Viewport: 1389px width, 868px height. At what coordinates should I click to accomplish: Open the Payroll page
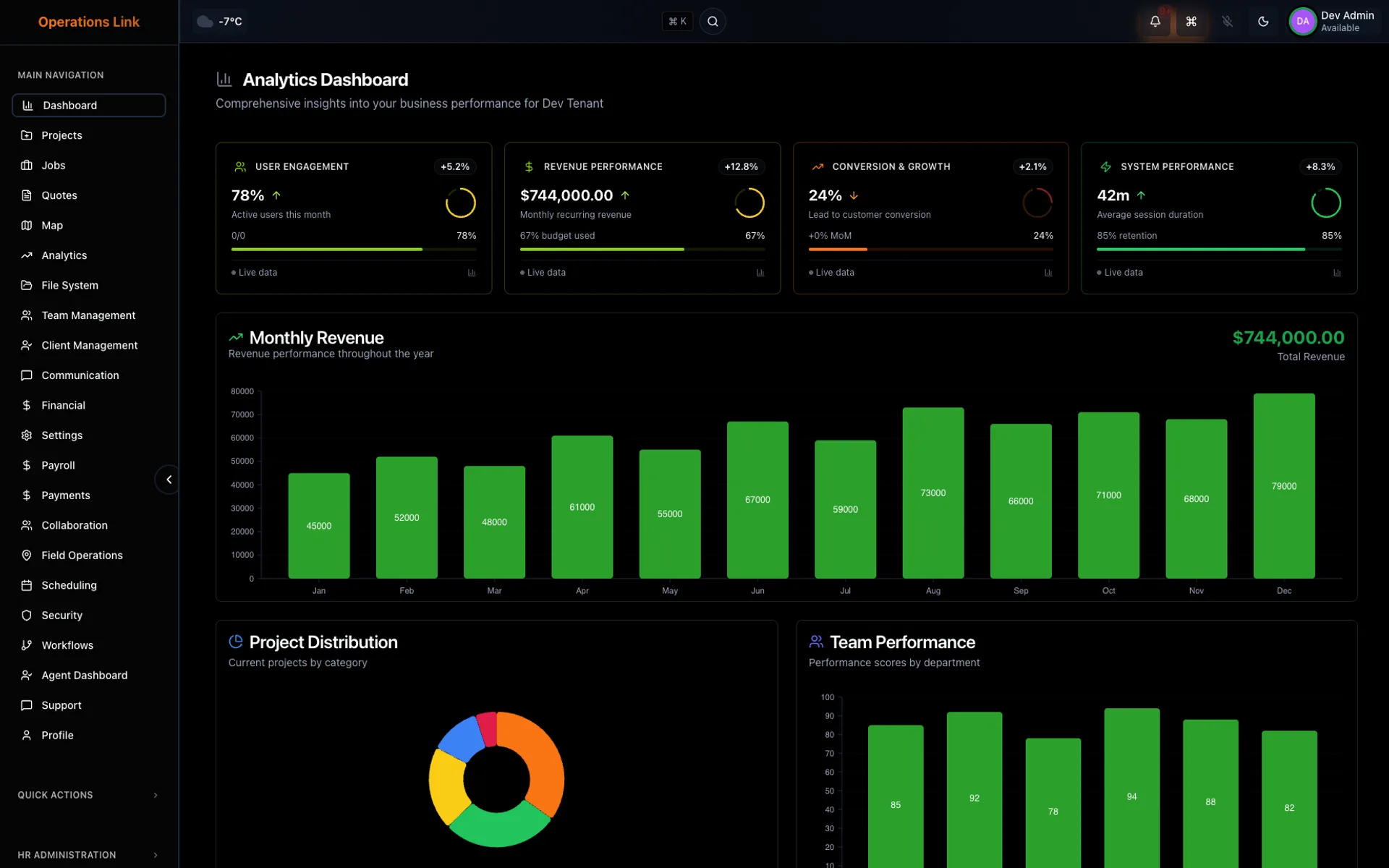coord(88,465)
